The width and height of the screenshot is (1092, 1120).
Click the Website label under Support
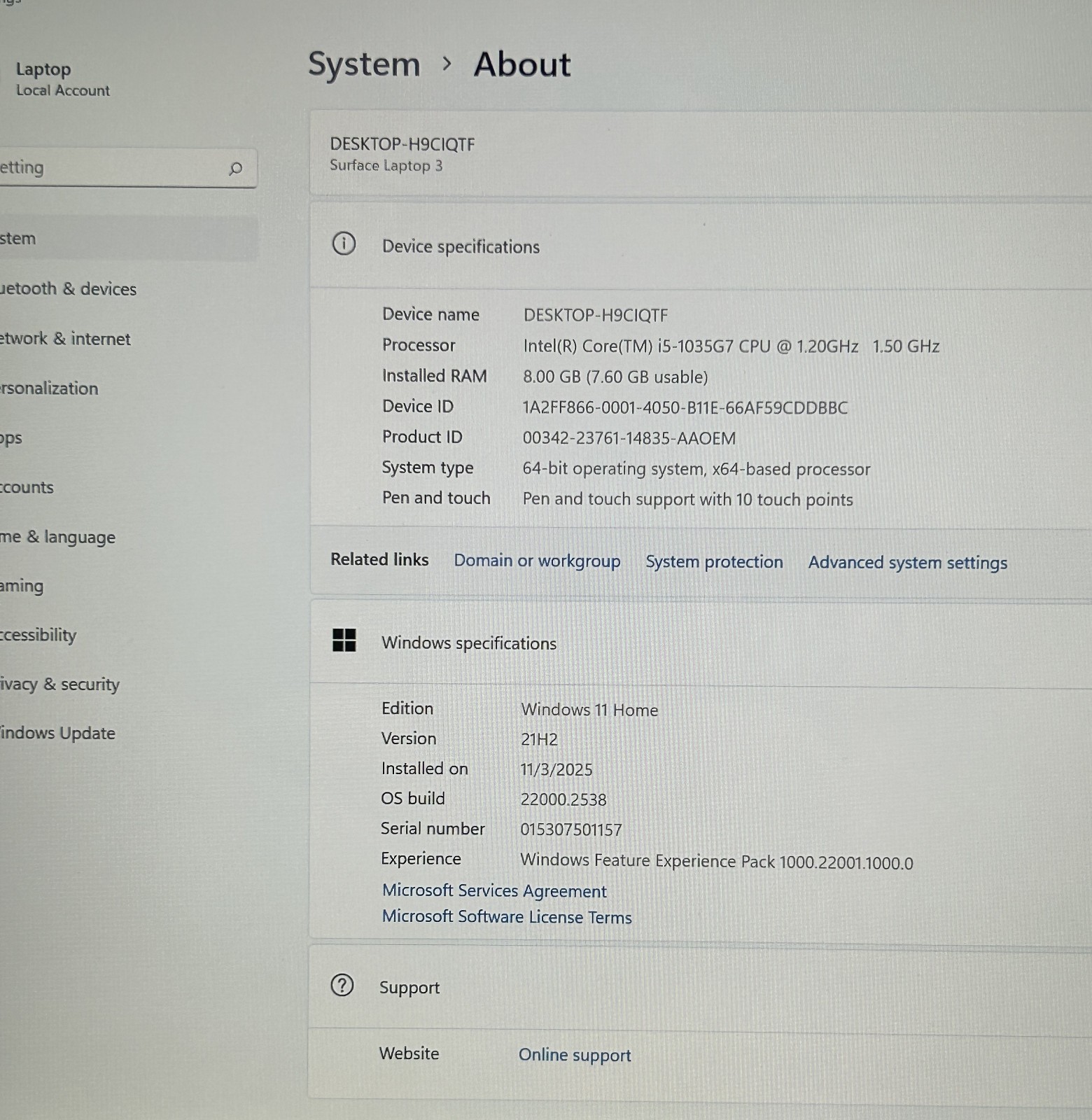[x=409, y=1053]
